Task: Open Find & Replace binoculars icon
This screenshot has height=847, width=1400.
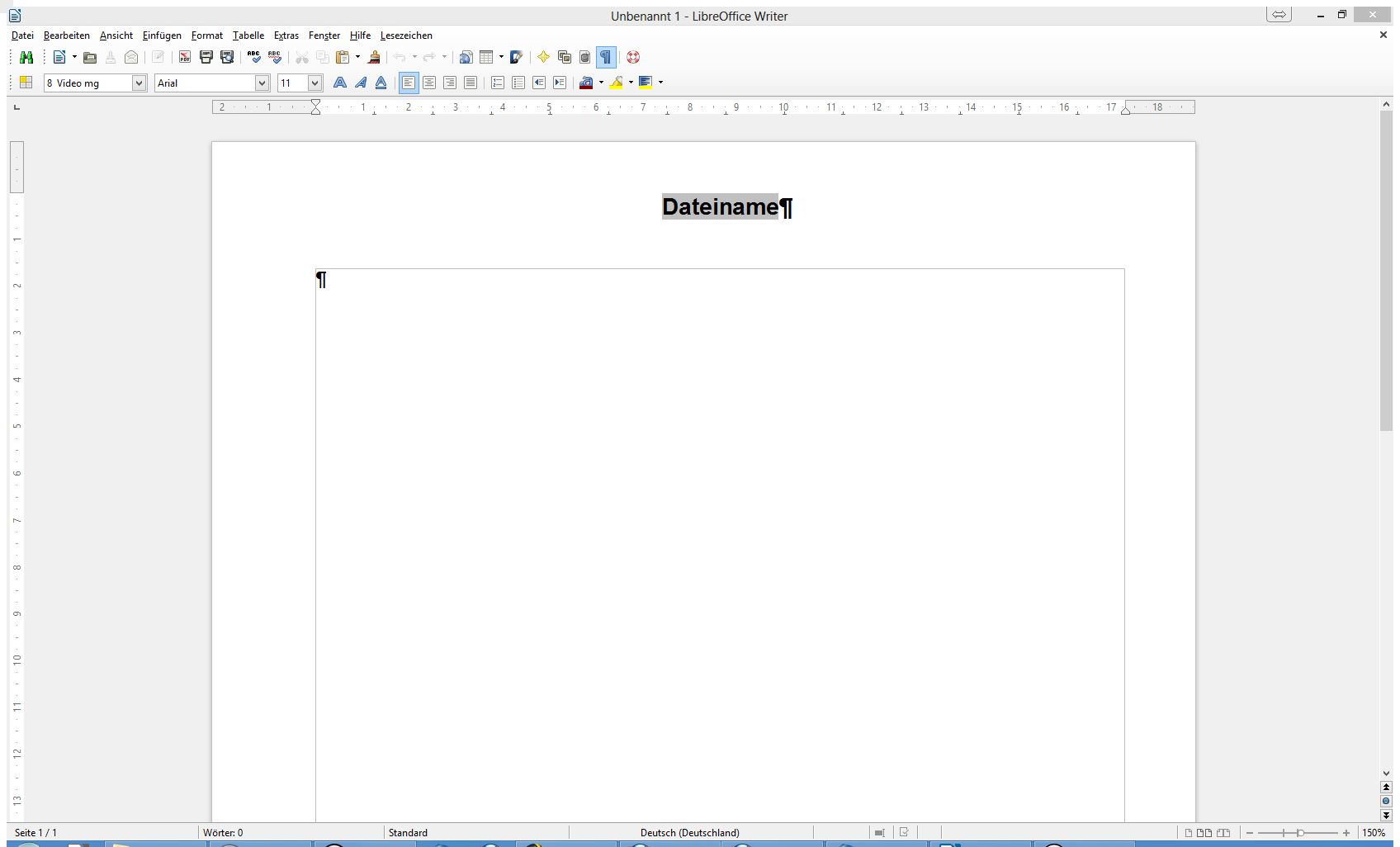Action: coord(26,57)
